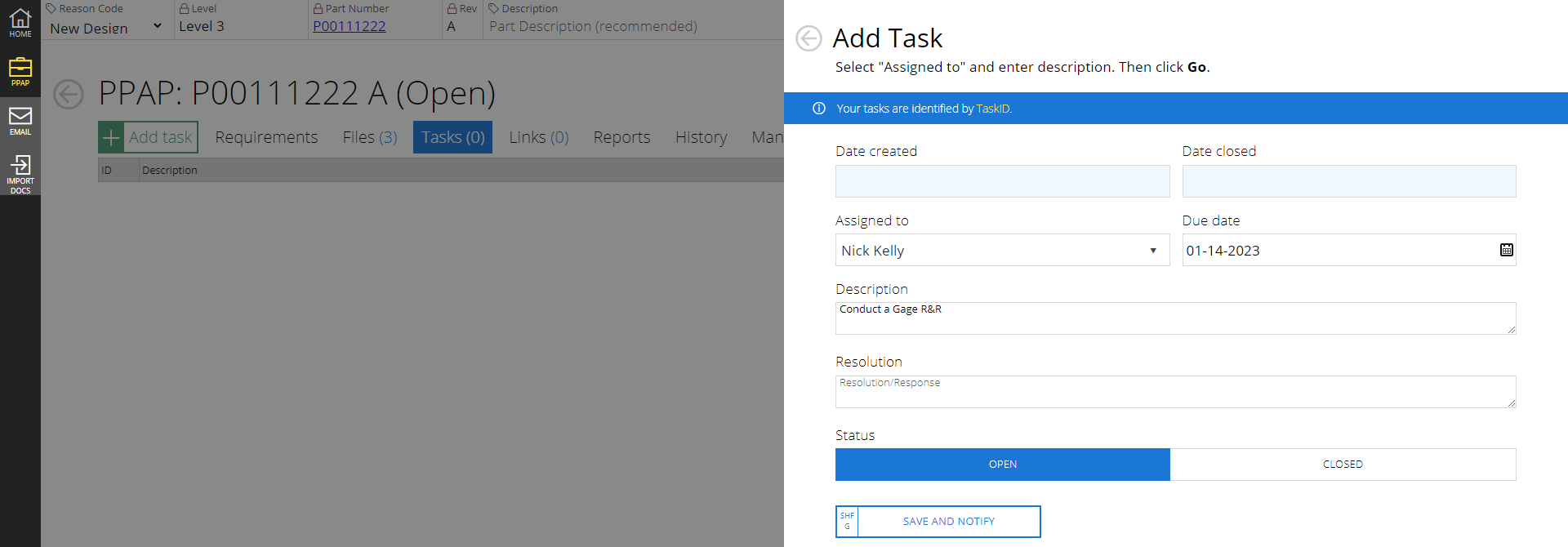This screenshot has height=547, width=1568.
Task: Open the Due date calendar picker icon
Action: pos(1506,250)
